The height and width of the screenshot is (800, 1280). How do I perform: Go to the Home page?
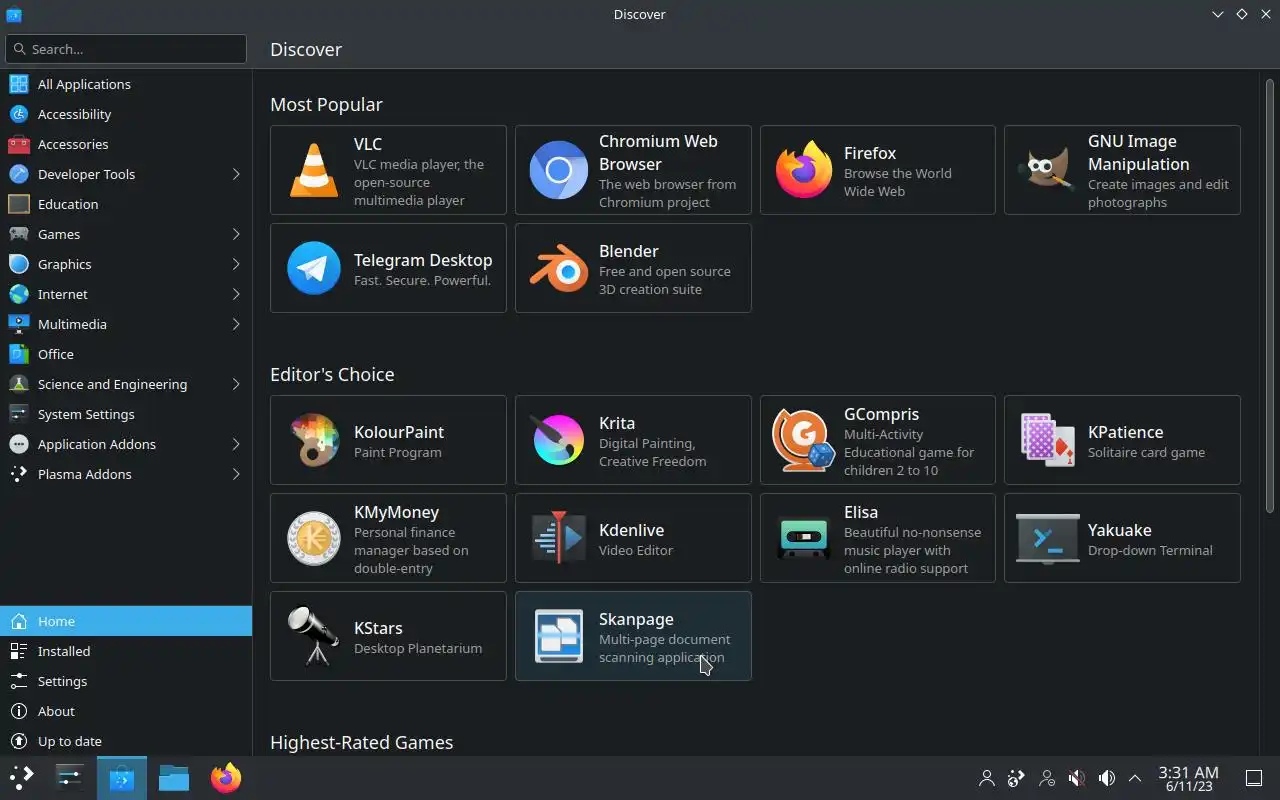pos(126,621)
